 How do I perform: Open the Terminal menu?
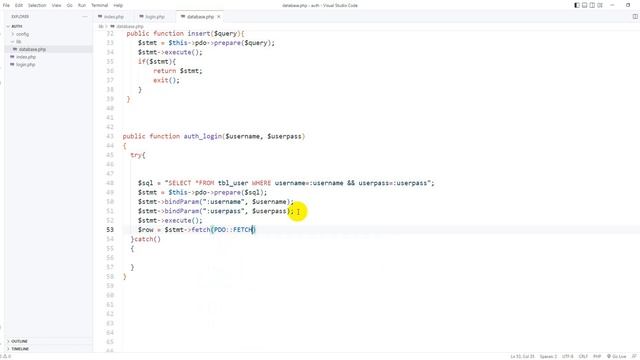pos(100,5)
